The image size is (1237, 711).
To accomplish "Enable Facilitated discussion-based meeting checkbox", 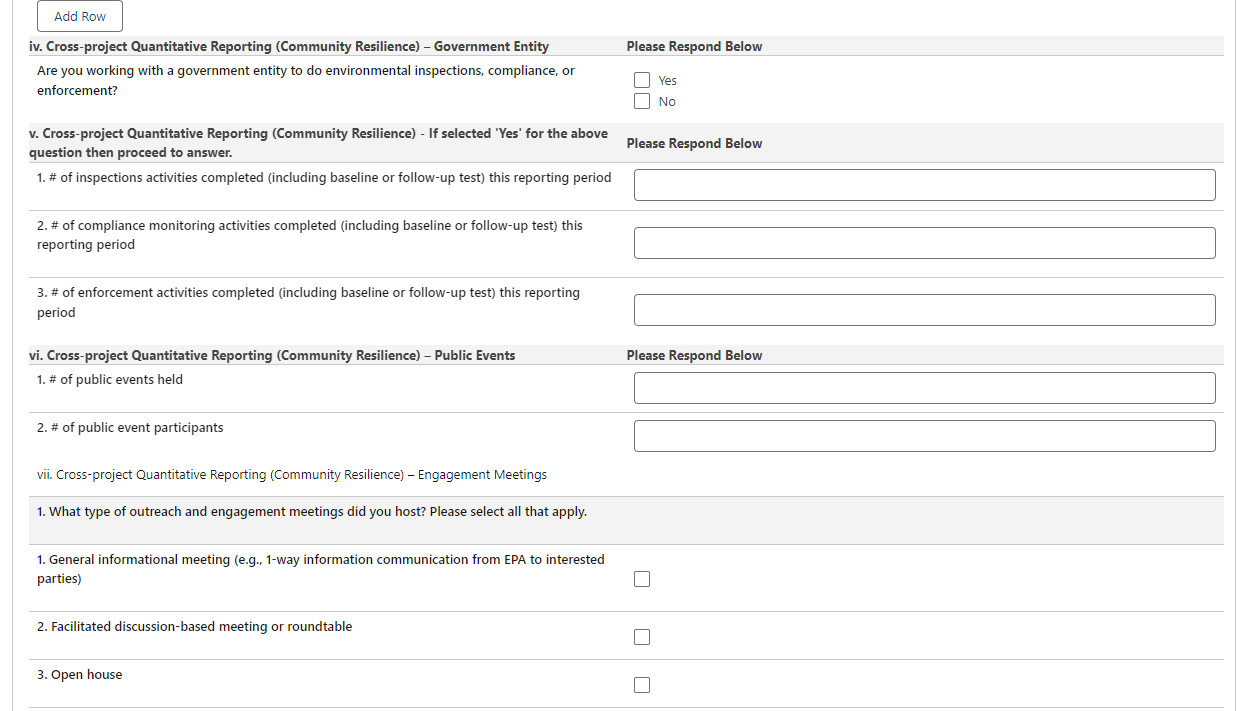I will [x=642, y=637].
